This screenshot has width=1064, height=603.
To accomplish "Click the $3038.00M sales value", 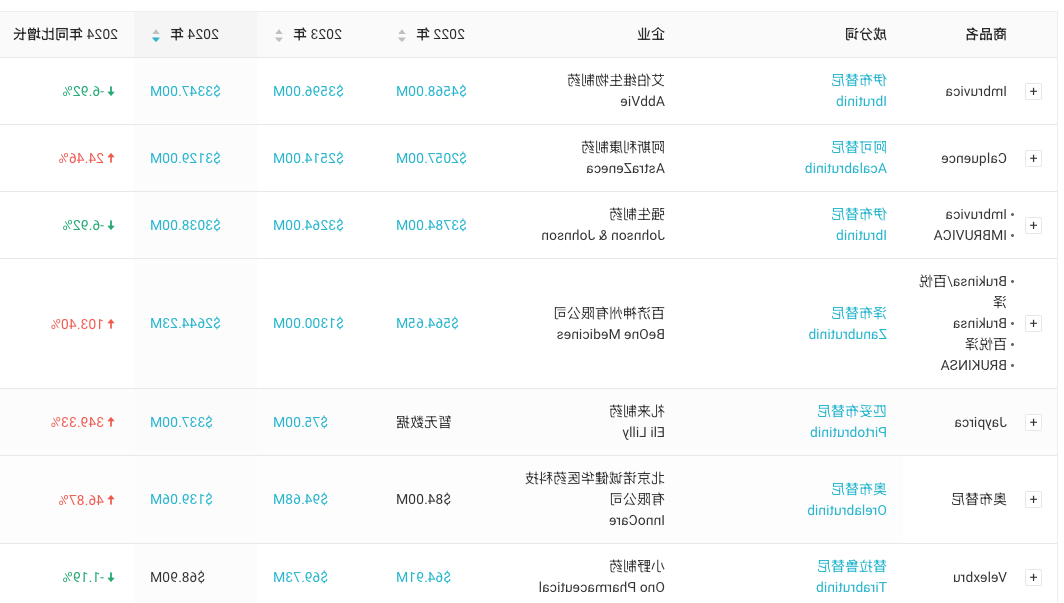I will point(185,225).
